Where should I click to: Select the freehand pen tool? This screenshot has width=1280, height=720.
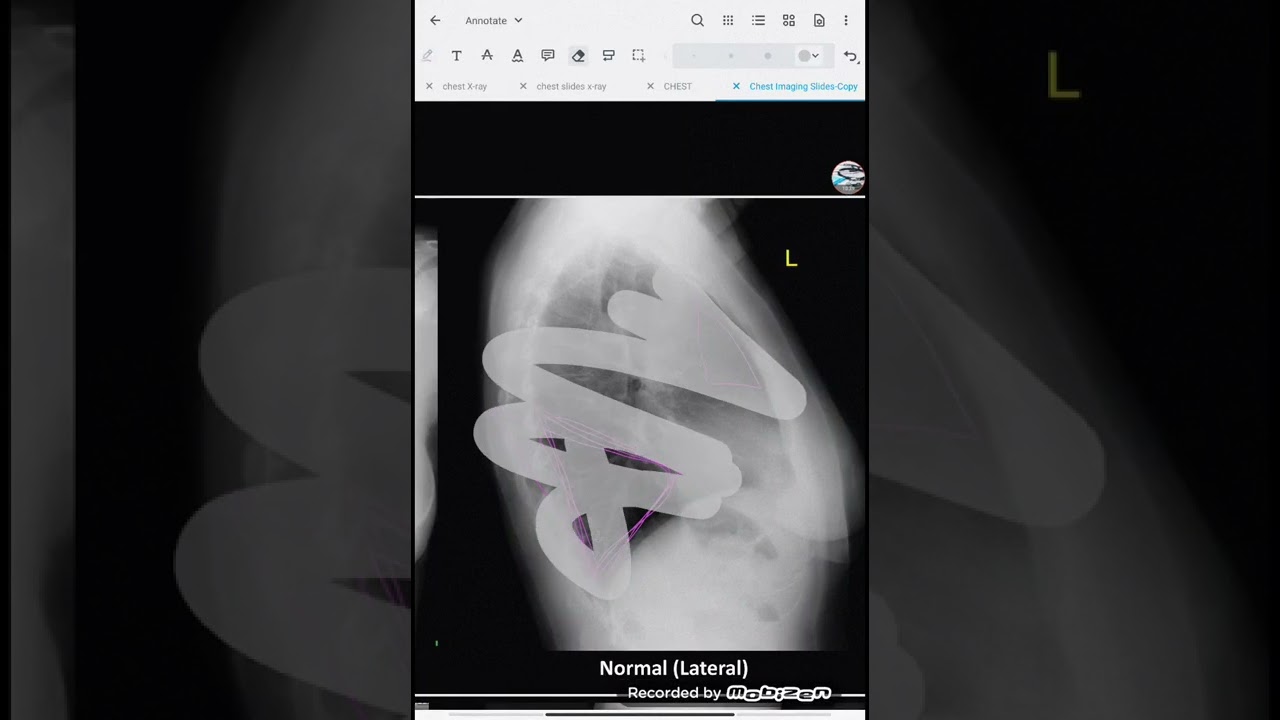(427, 56)
